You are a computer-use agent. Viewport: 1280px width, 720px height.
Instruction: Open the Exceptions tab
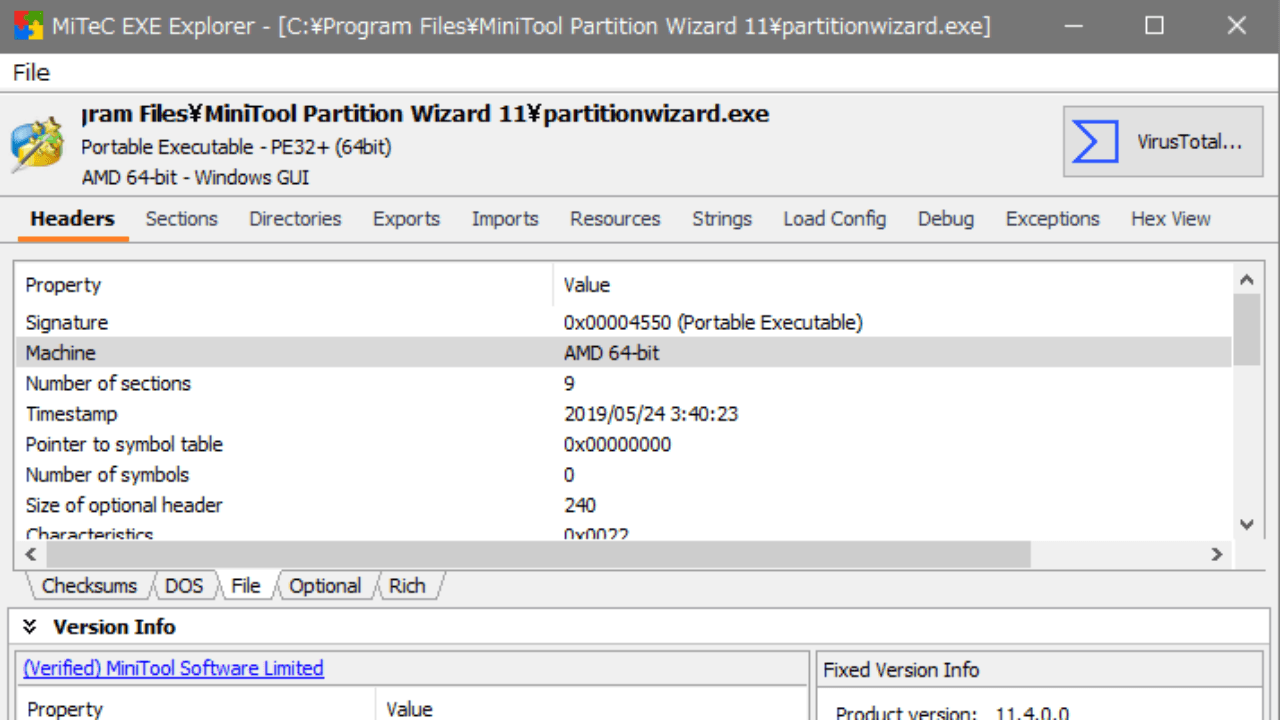pos(1052,219)
